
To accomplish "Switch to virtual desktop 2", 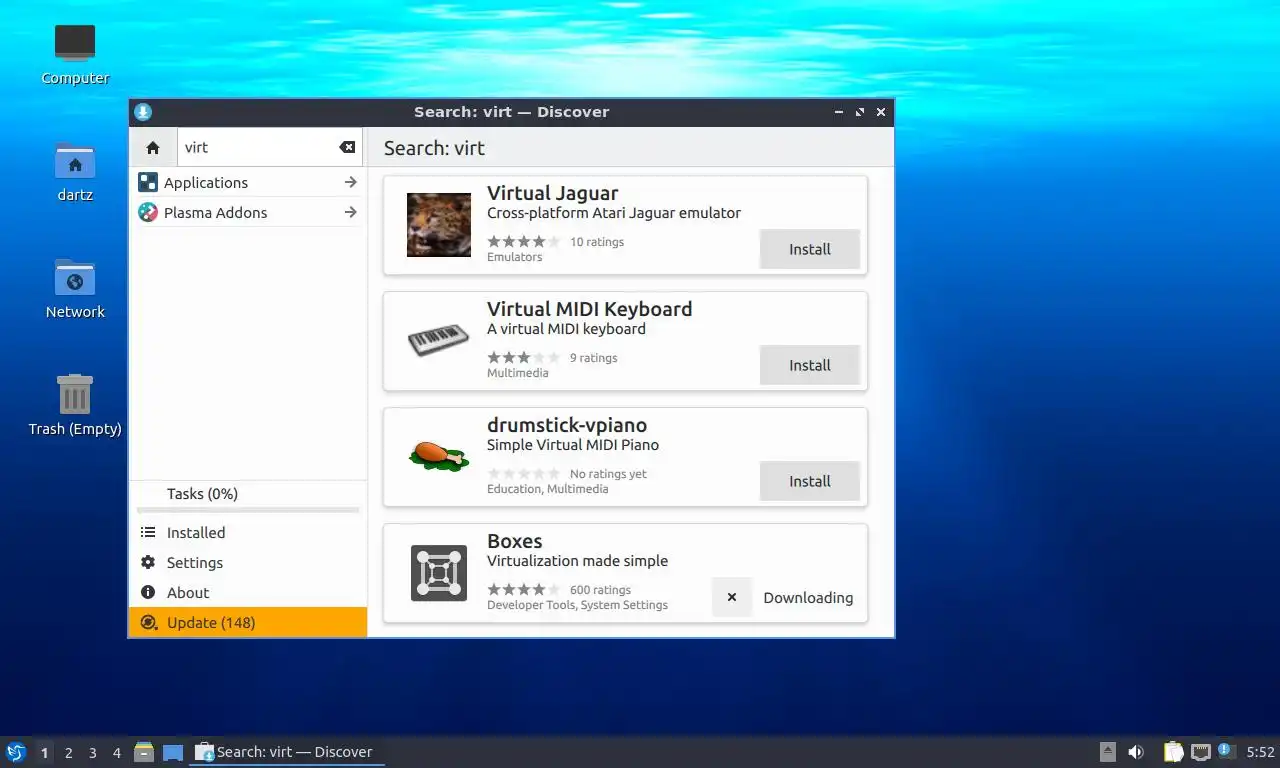I will point(68,752).
